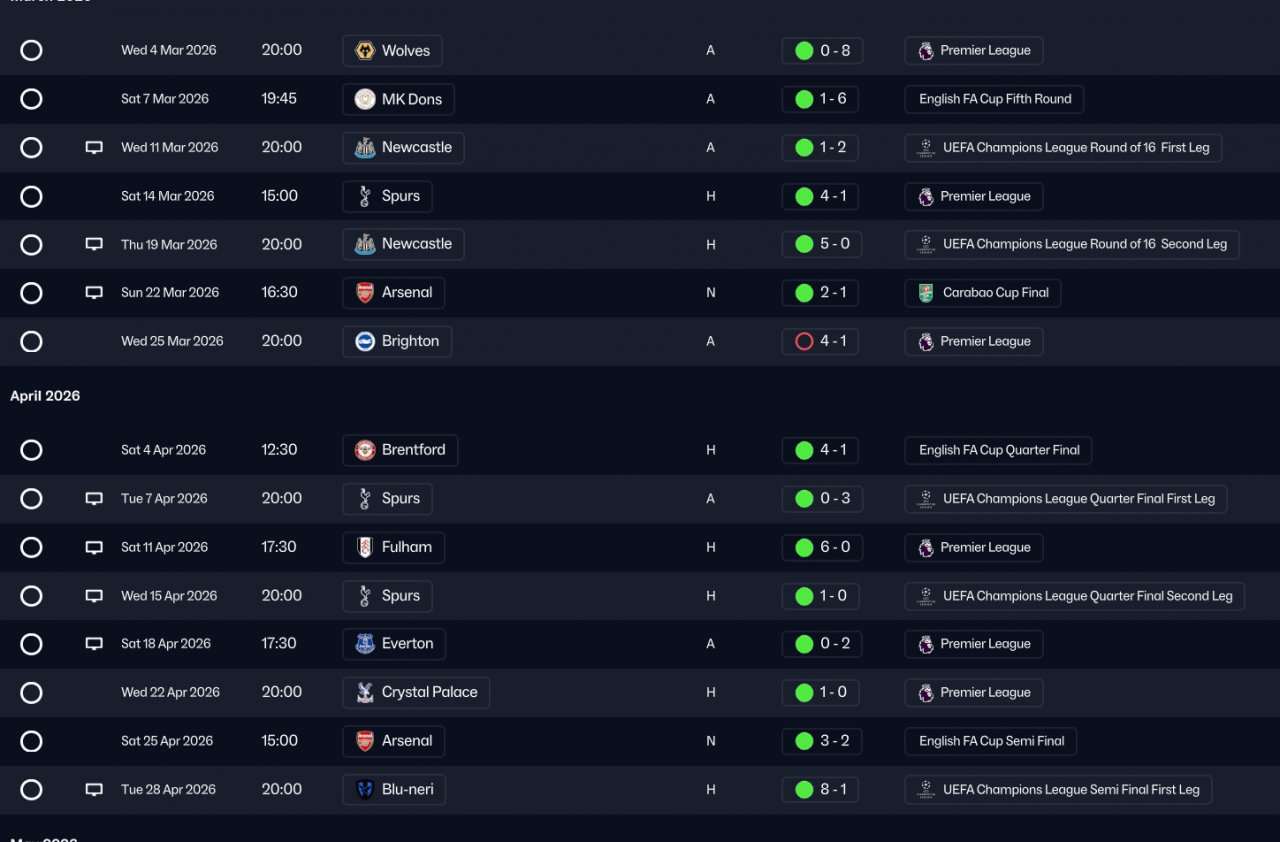Click the Wolves club badge icon
Screen dimensions: 1280x842
point(365,51)
